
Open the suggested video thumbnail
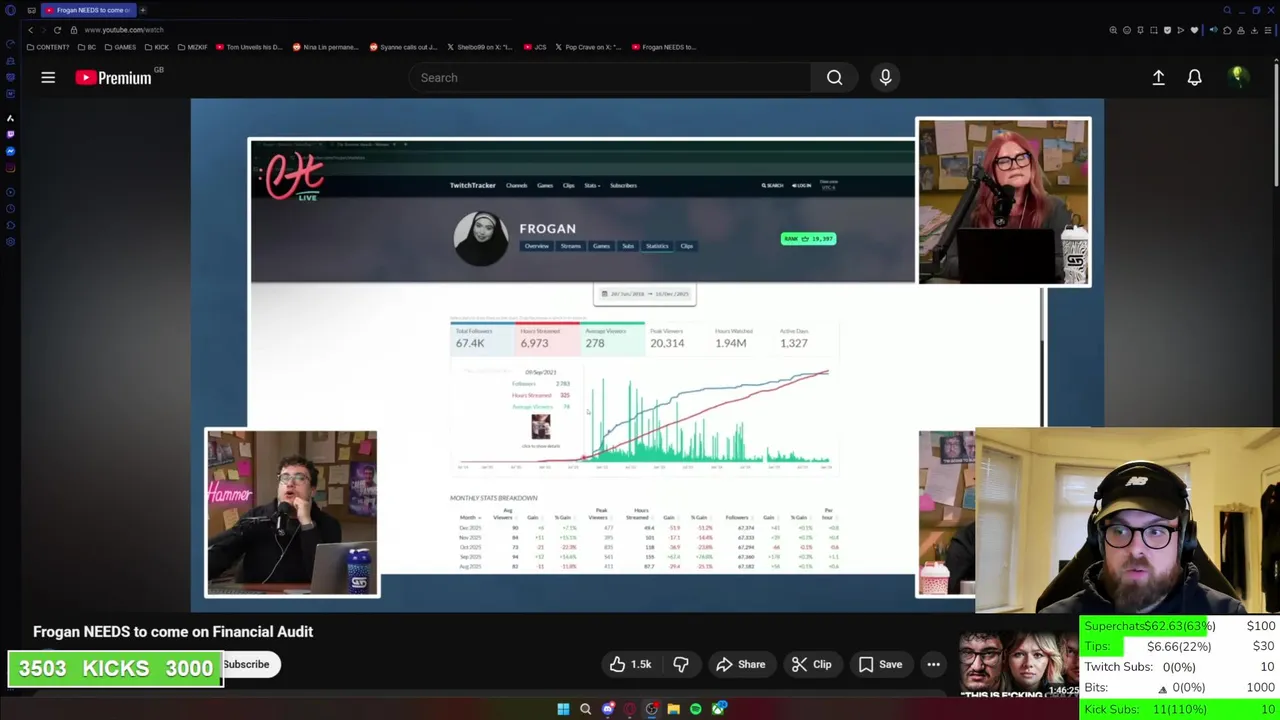pos(1019,665)
